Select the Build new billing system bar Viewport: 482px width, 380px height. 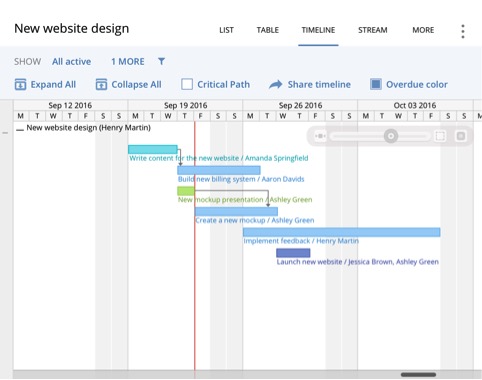coord(219,170)
